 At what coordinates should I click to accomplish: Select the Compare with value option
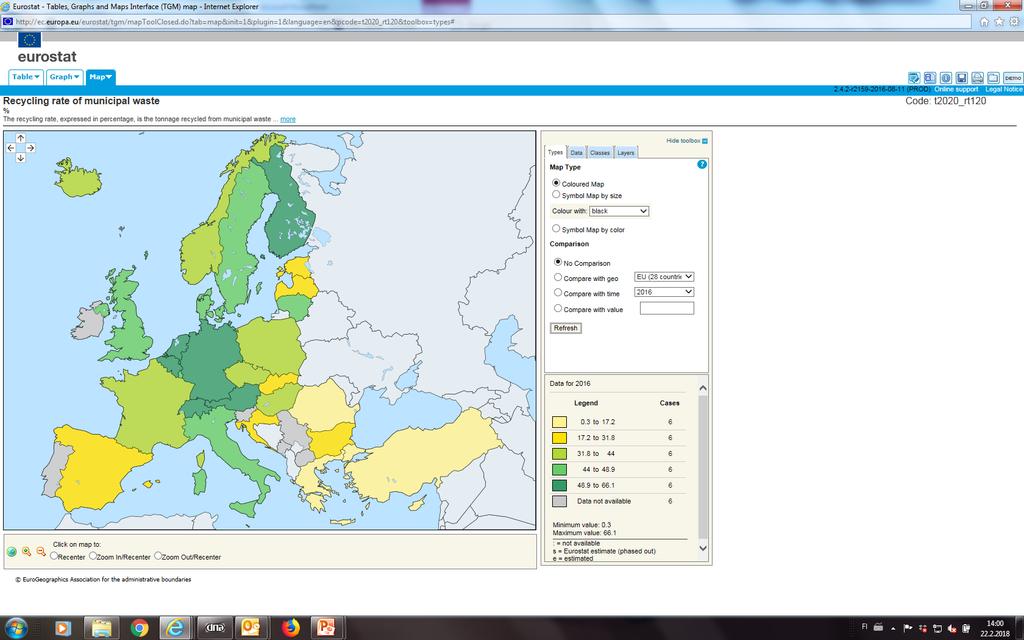558,308
